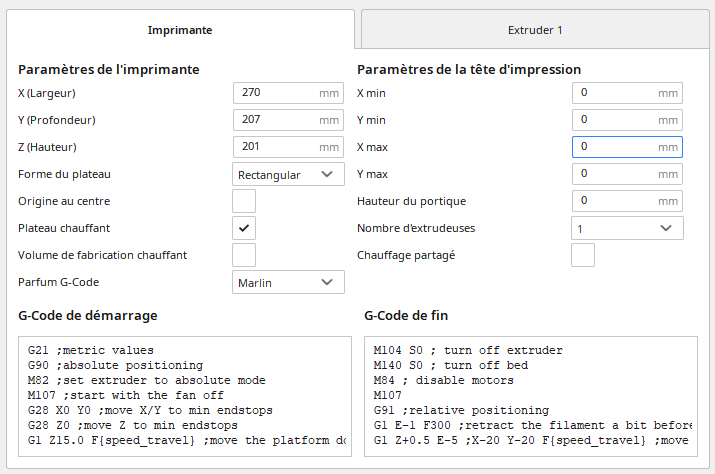Image resolution: width=715 pixels, height=474 pixels.
Task: Toggle the Origine au centre checkbox
Action: 244,201
